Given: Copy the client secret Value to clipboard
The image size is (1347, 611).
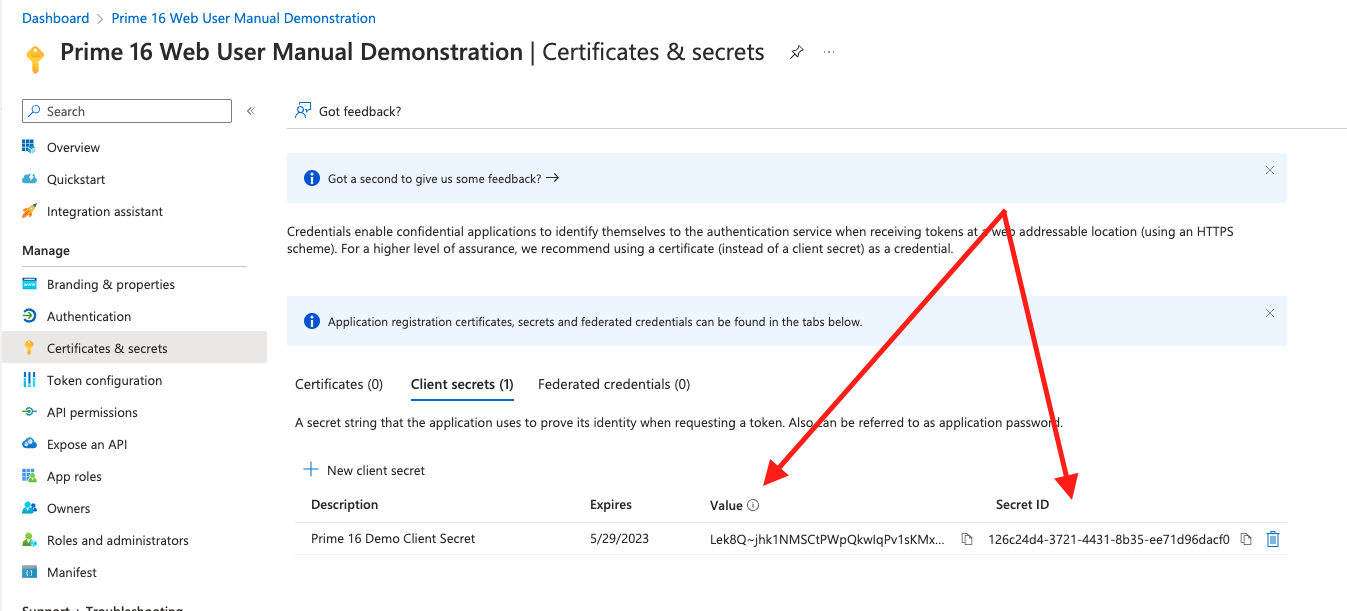Looking at the screenshot, I should click(967, 539).
